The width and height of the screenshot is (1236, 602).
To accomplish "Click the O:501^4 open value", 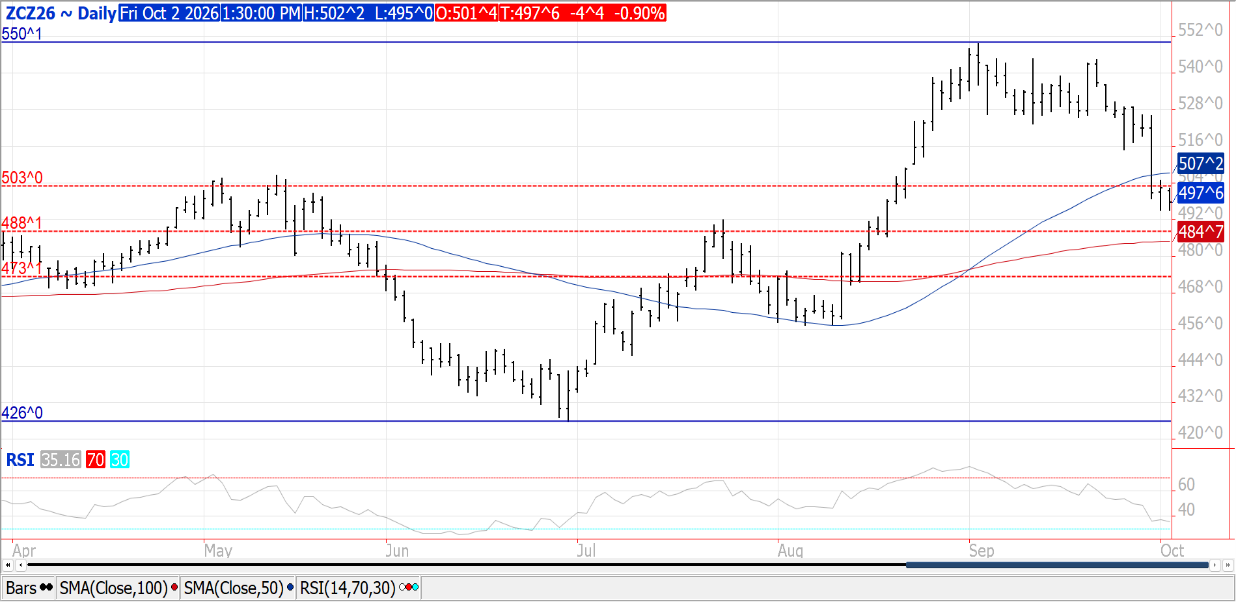I will pyautogui.click(x=467, y=14).
